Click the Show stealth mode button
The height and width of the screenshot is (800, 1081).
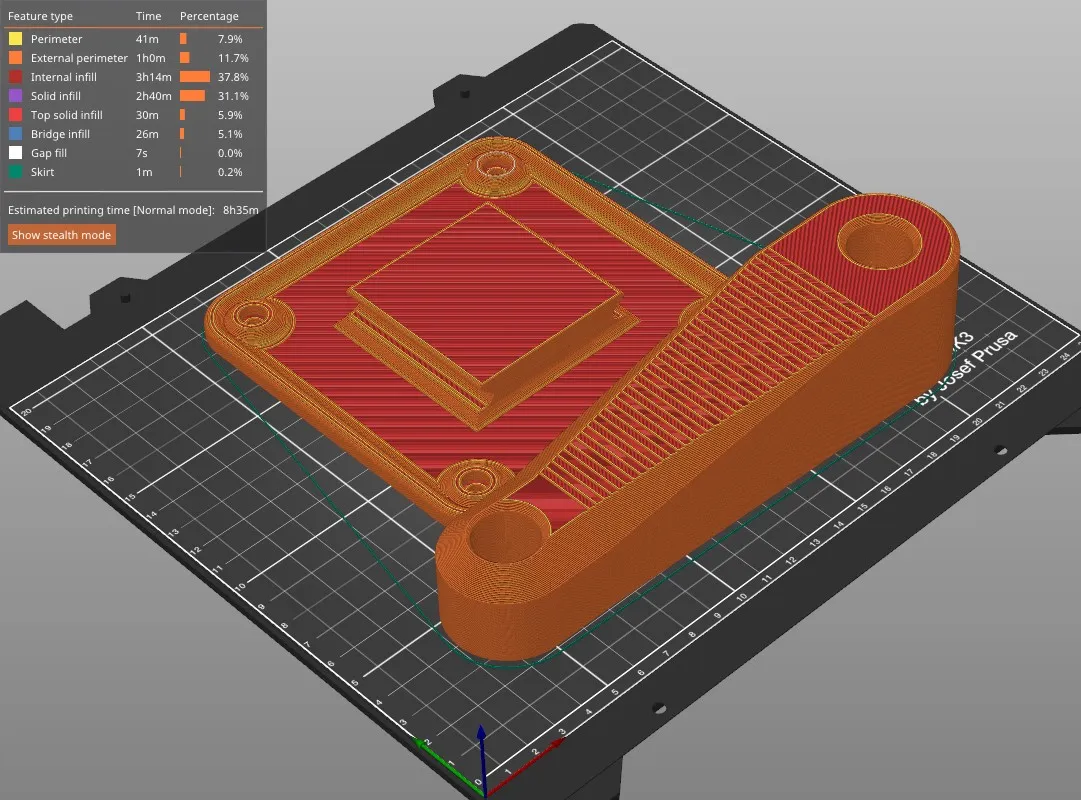[x=61, y=235]
